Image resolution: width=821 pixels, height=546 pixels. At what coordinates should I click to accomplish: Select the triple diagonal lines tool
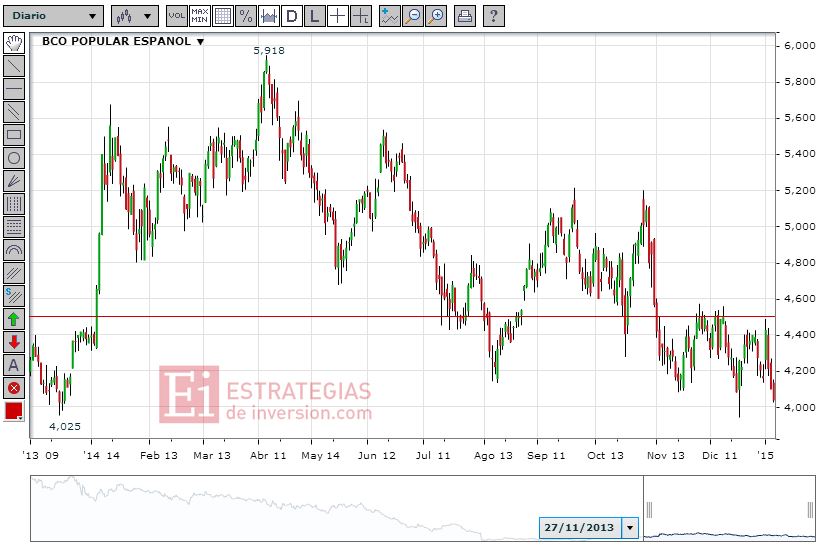coord(14,273)
